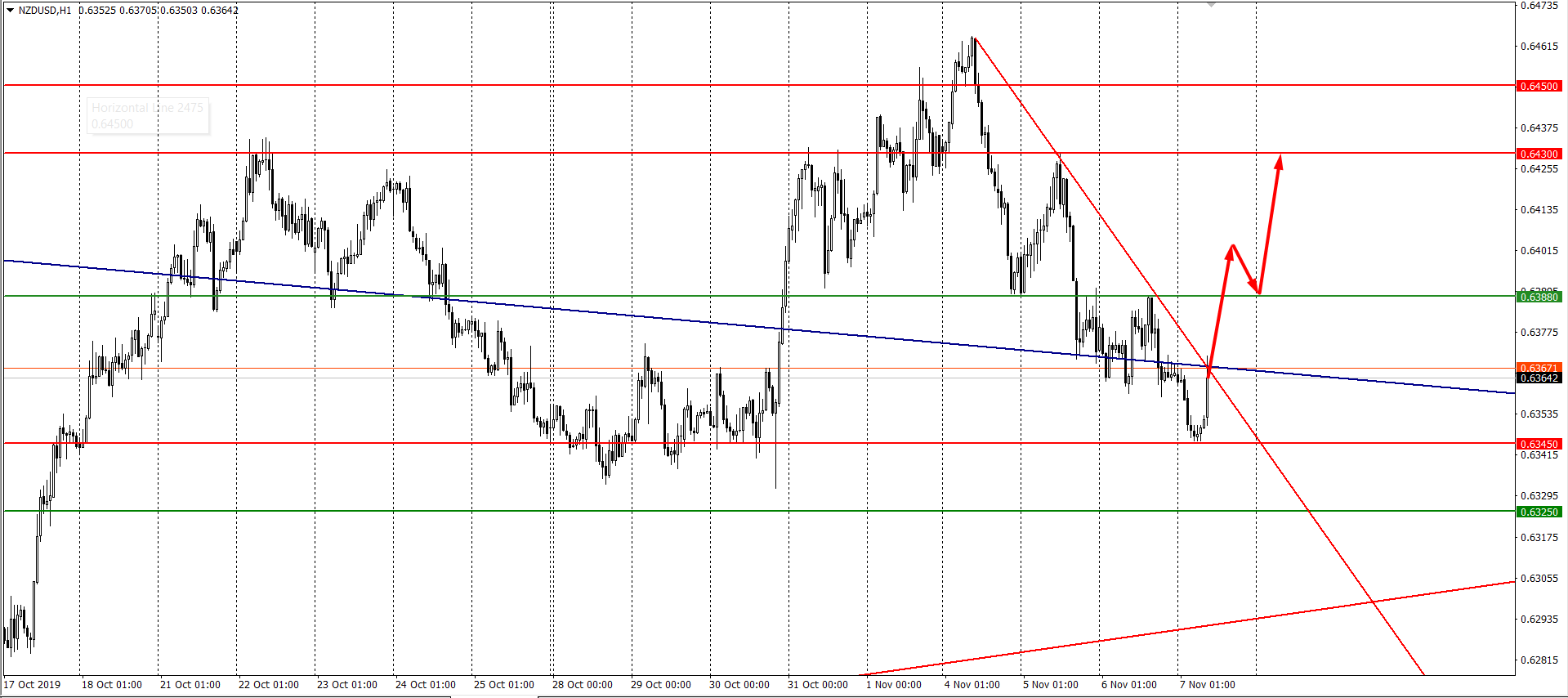
Task: Select the green 0.63880 price label
Action: (1539, 297)
